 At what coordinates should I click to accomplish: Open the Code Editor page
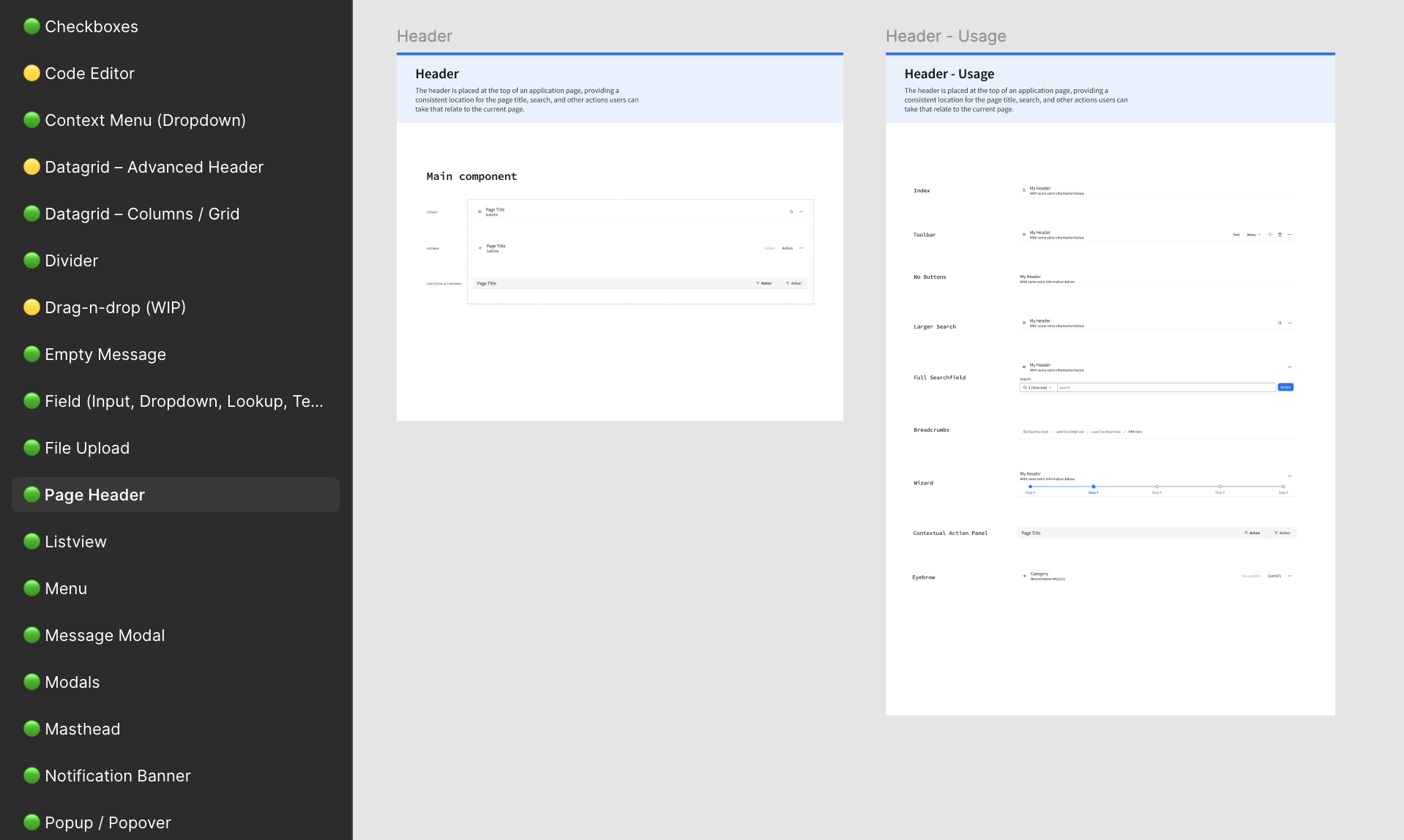(x=176, y=73)
